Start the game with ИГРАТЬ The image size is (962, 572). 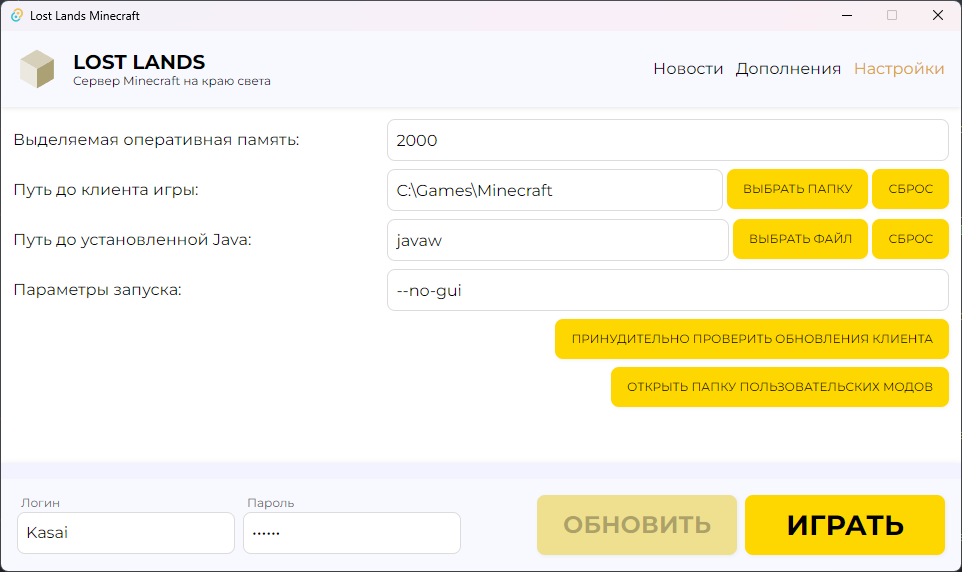click(x=845, y=525)
